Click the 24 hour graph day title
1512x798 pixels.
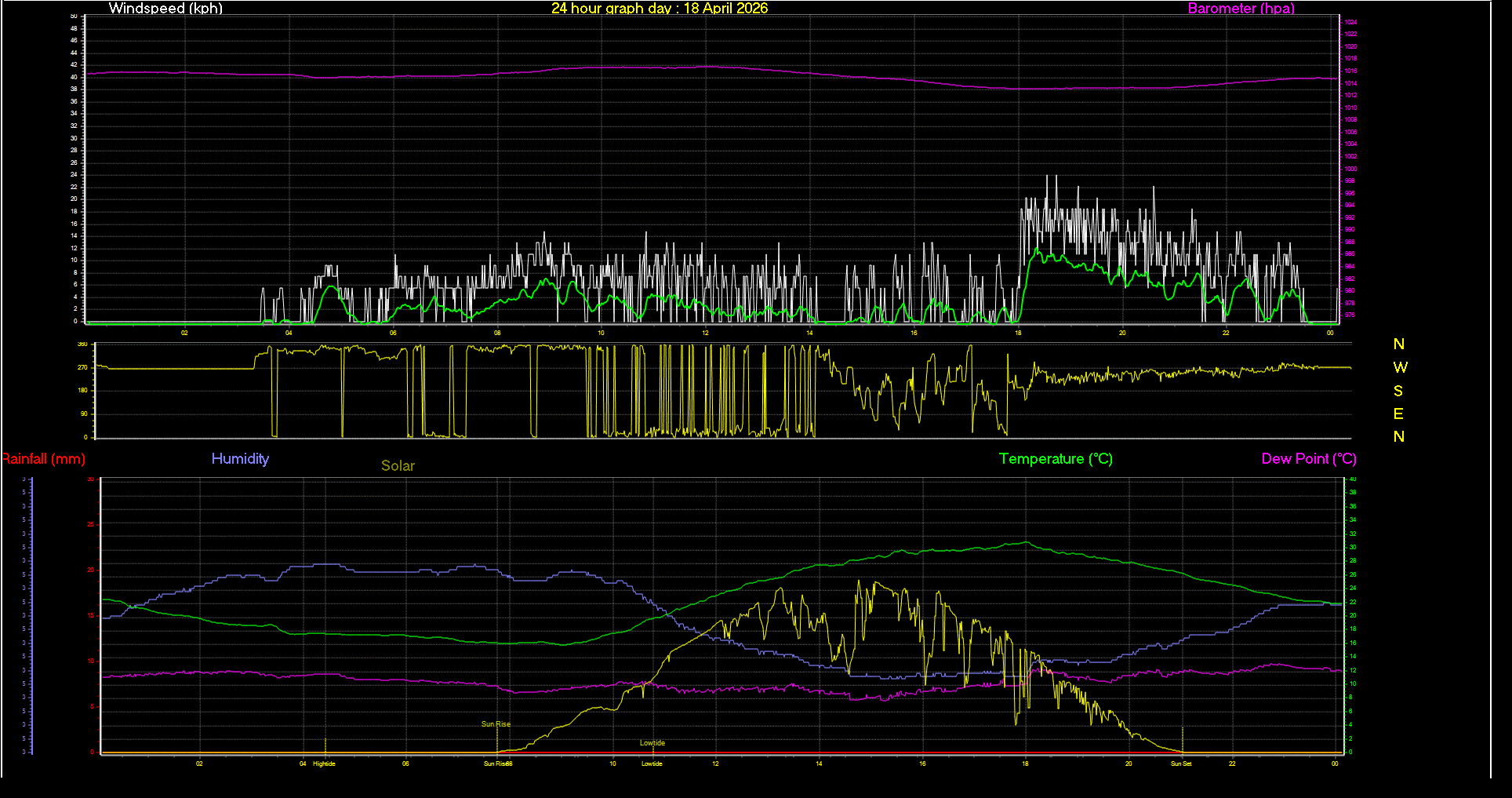(660, 9)
